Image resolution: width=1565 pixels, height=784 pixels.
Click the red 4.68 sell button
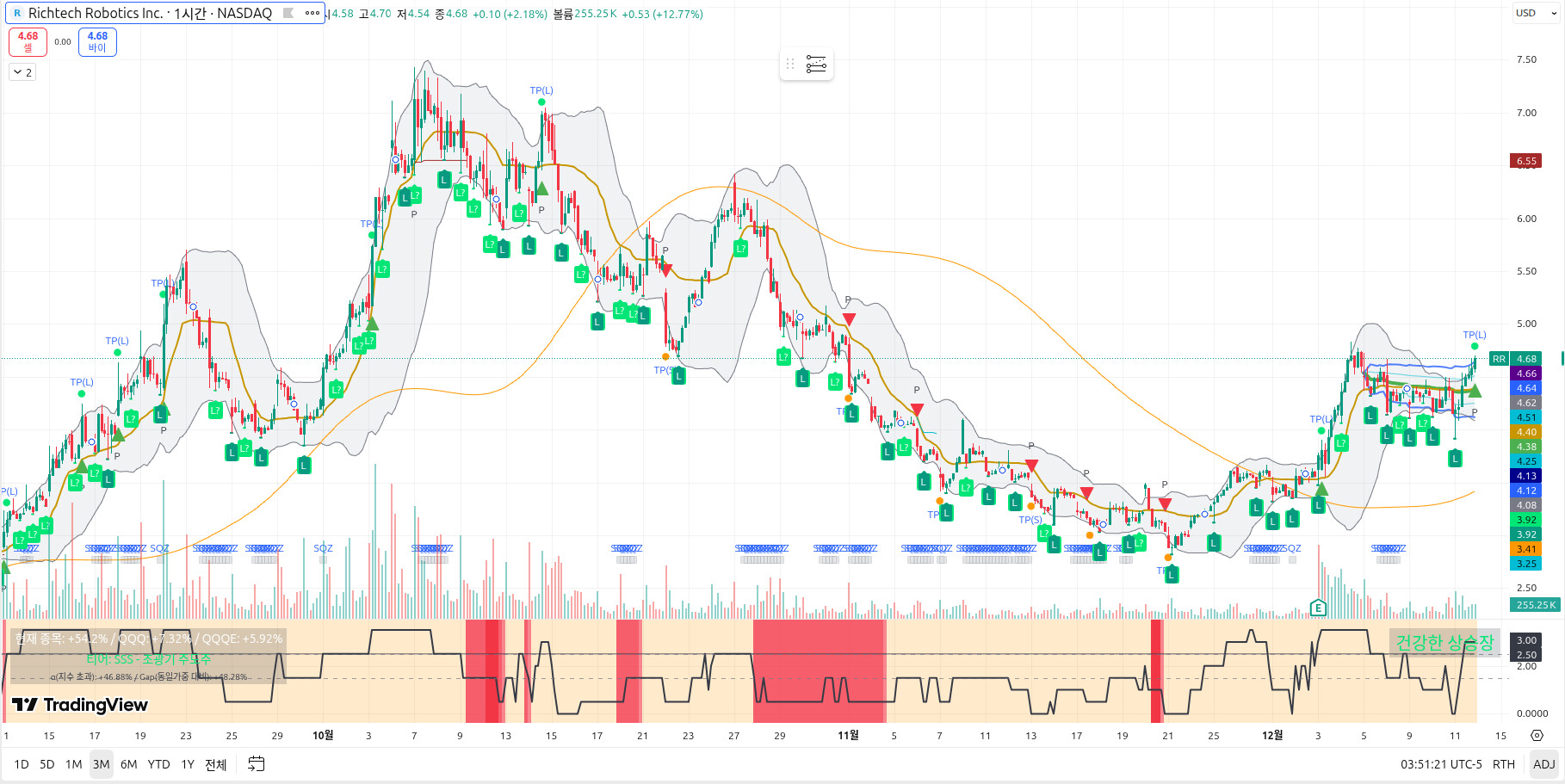coord(28,41)
